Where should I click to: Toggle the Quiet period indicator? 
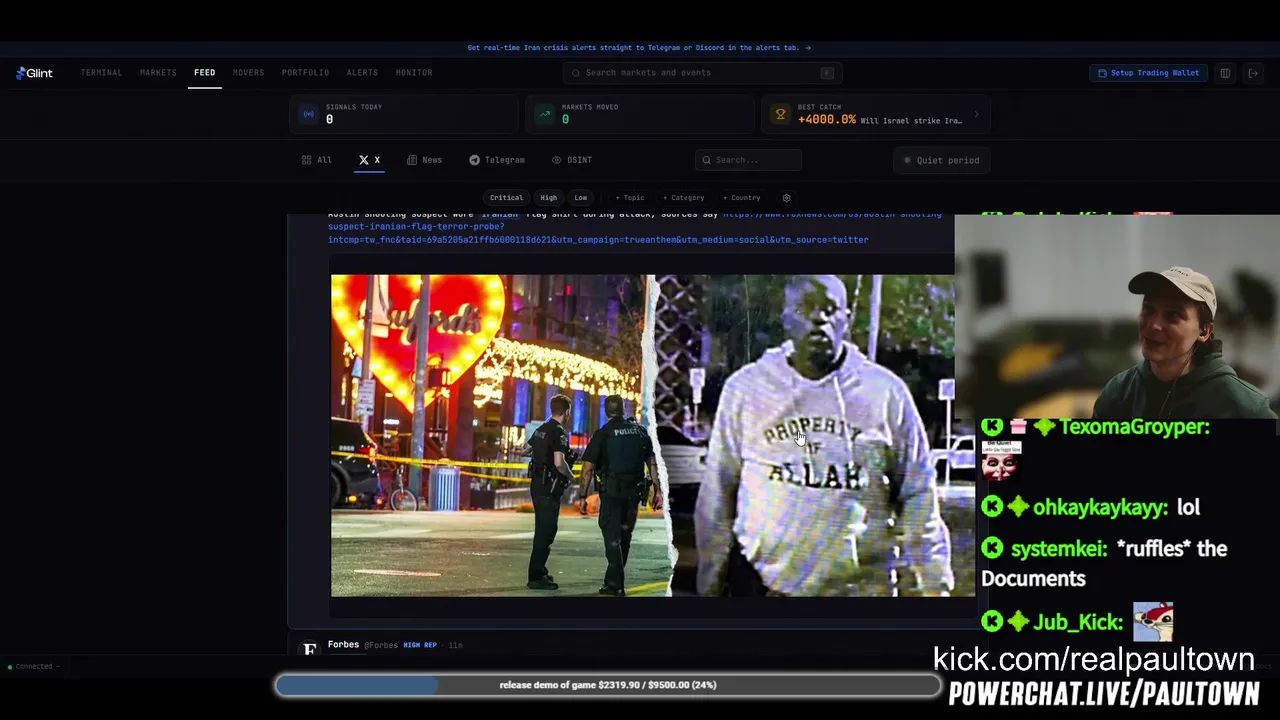click(942, 160)
